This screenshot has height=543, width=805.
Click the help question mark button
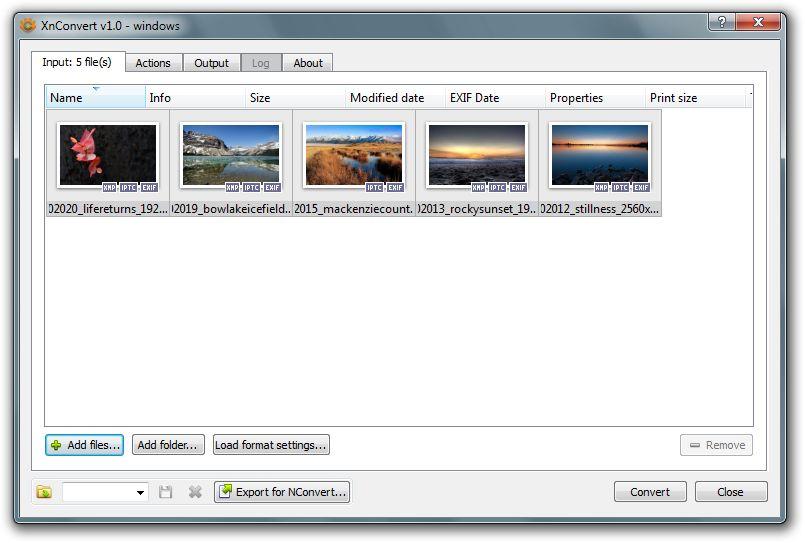[x=722, y=22]
